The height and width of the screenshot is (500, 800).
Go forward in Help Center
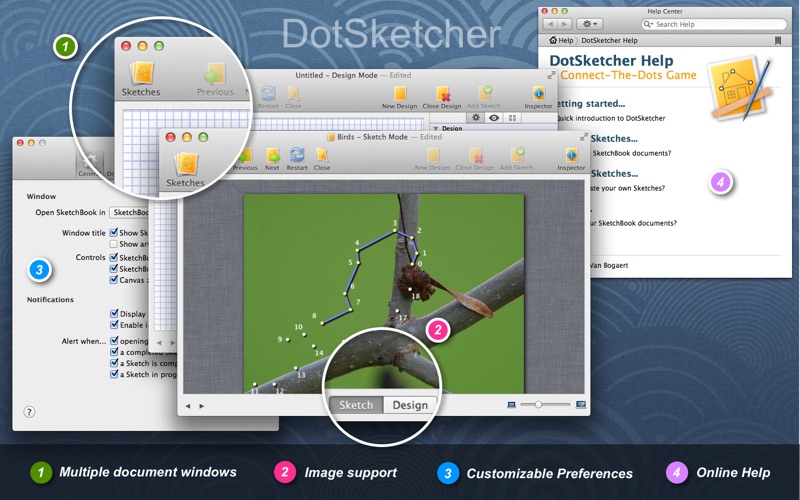(564, 24)
